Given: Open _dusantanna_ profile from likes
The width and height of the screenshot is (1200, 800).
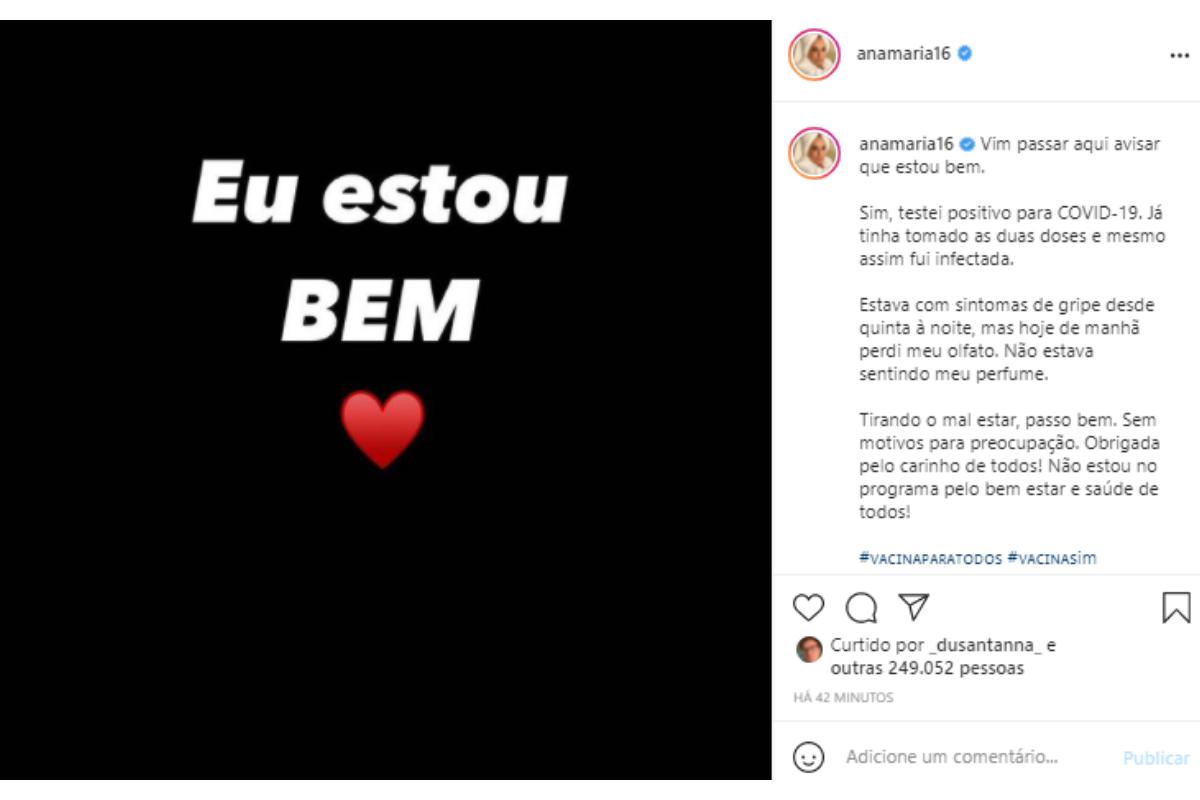Looking at the screenshot, I should pos(985,646).
